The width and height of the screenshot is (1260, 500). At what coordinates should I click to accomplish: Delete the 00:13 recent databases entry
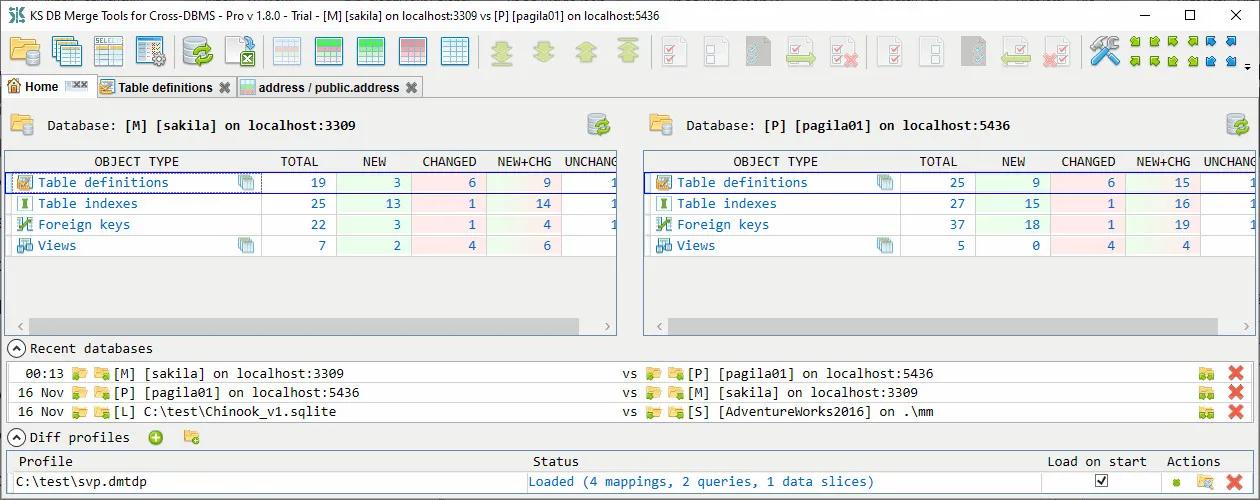click(1236, 373)
